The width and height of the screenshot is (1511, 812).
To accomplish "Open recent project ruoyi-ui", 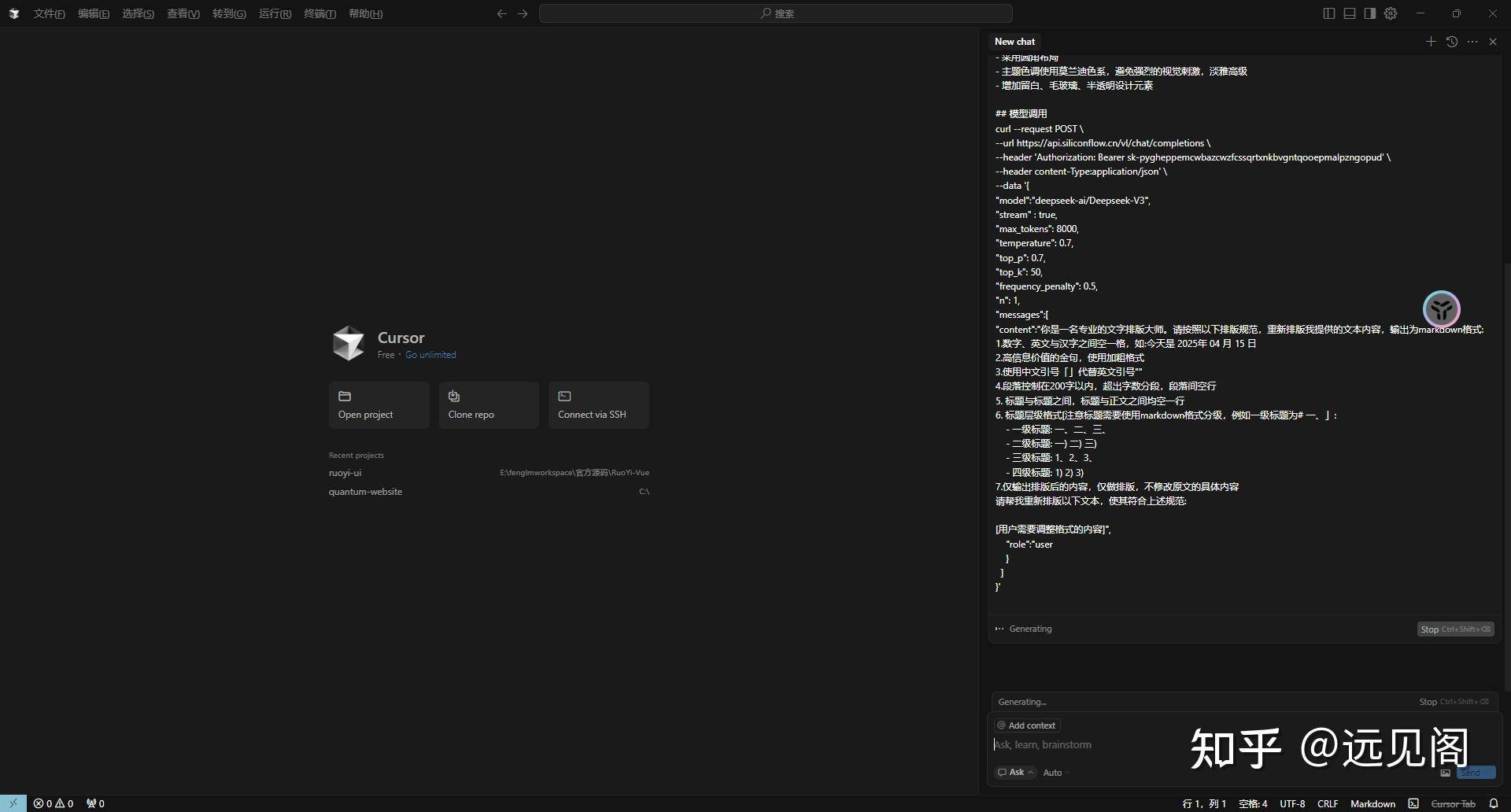I will [x=345, y=473].
